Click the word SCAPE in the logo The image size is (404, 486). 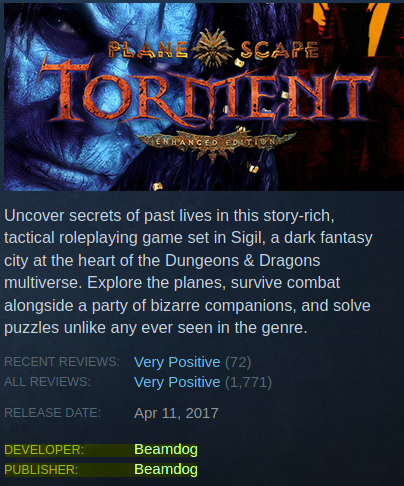click(x=279, y=50)
